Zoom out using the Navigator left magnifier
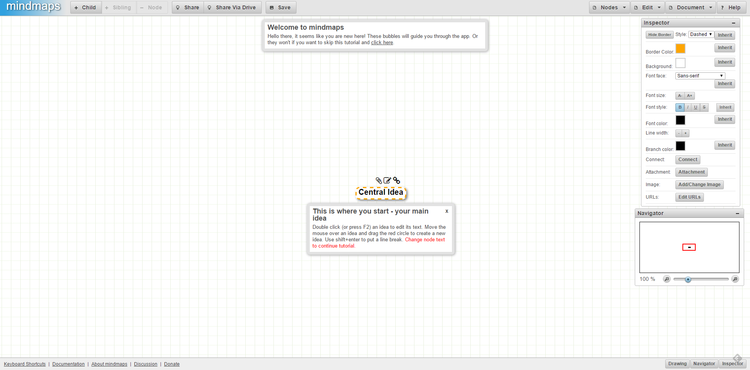 pyautogui.click(x=666, y=279)
